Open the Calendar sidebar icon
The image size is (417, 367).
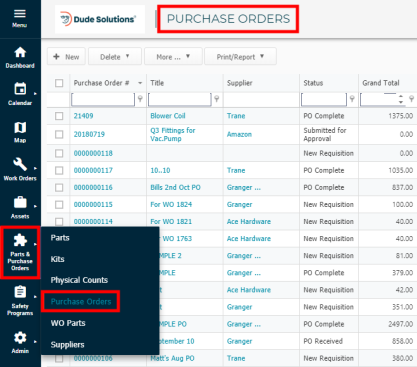pyautogui.click(x=20, y=89)
